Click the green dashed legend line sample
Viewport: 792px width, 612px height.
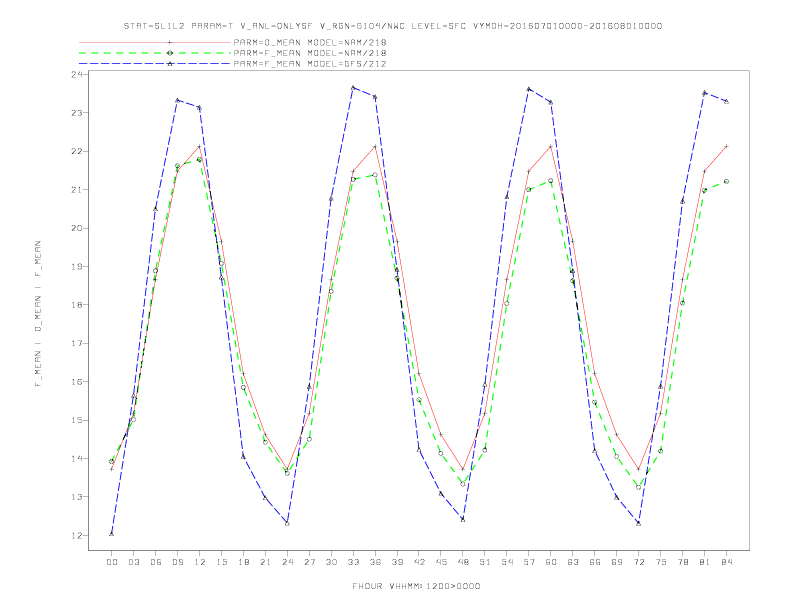click(155, 53)
